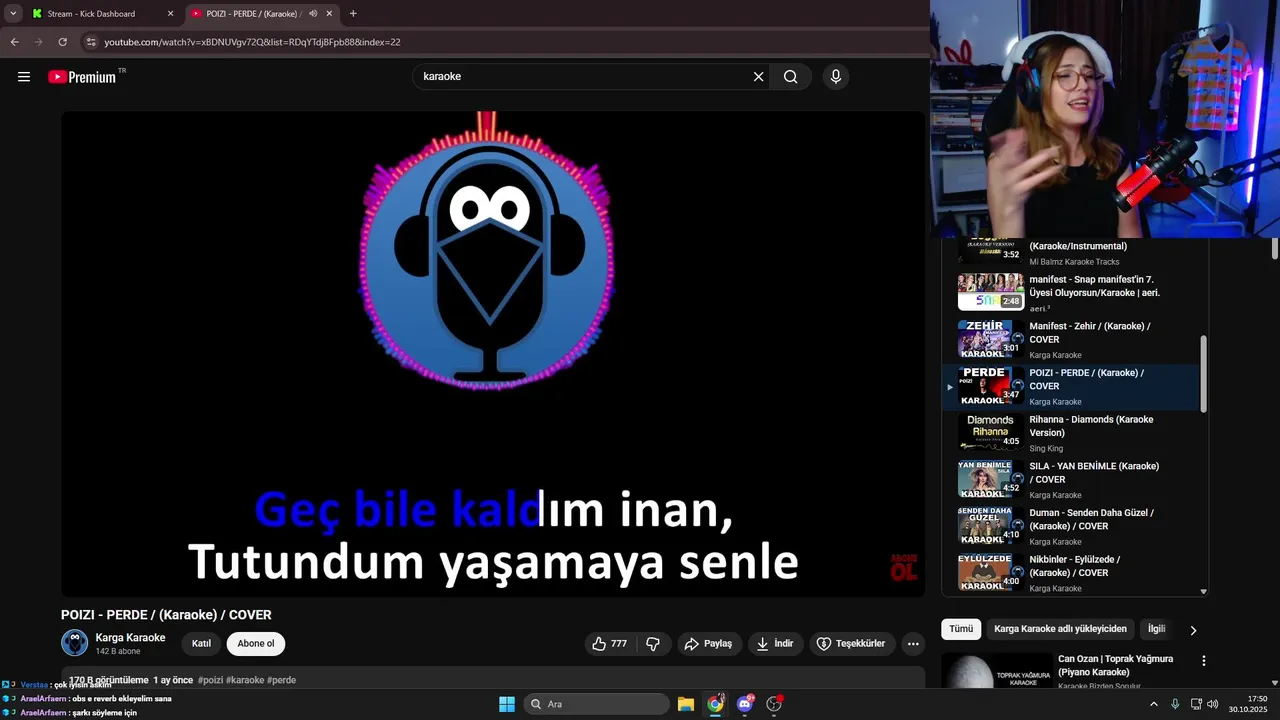Image resolution: width=1280 pixels, height=720 pixels.
Task: Open Karga Karaoke channel name link
Action: pos(130,638)
